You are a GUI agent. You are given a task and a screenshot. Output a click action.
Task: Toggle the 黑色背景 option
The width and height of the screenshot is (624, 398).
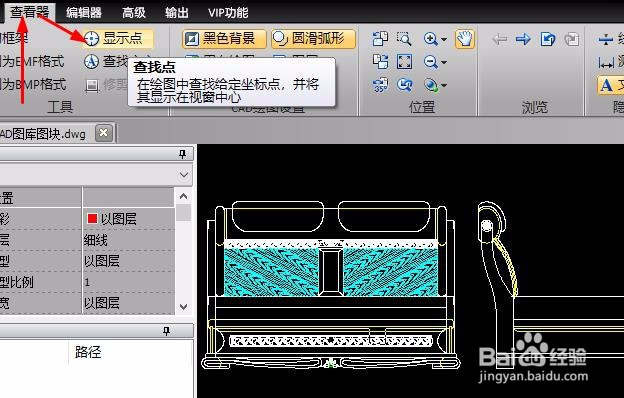[x=224, y=39]
